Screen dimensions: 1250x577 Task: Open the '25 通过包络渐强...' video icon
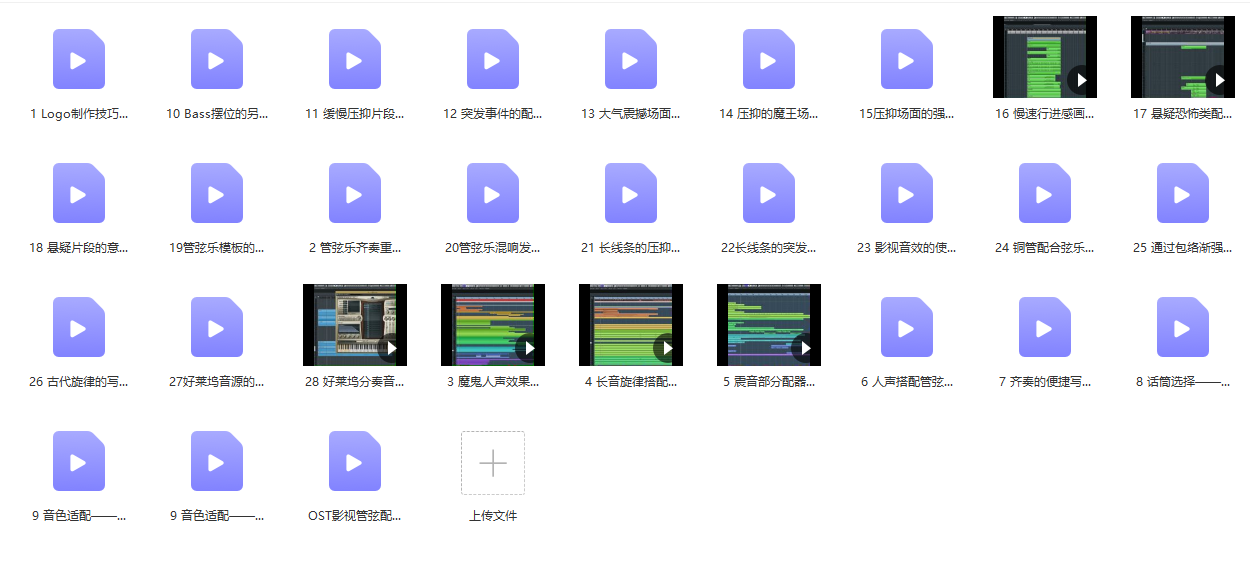tap(1183, 193)
